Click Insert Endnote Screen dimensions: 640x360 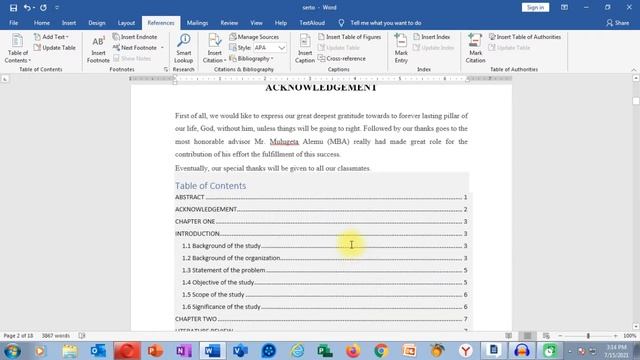click(x=135, y=37)
